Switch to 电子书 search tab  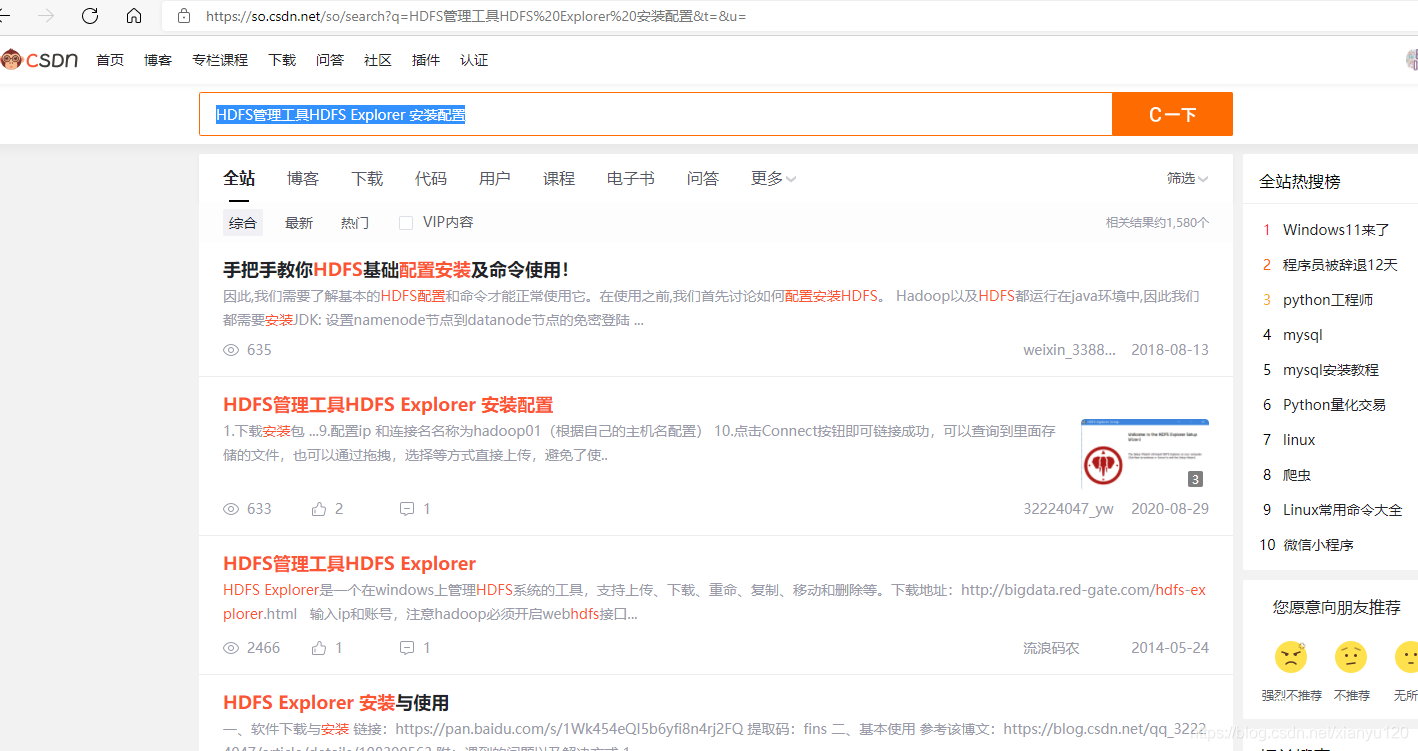click(x=631, y=178)
